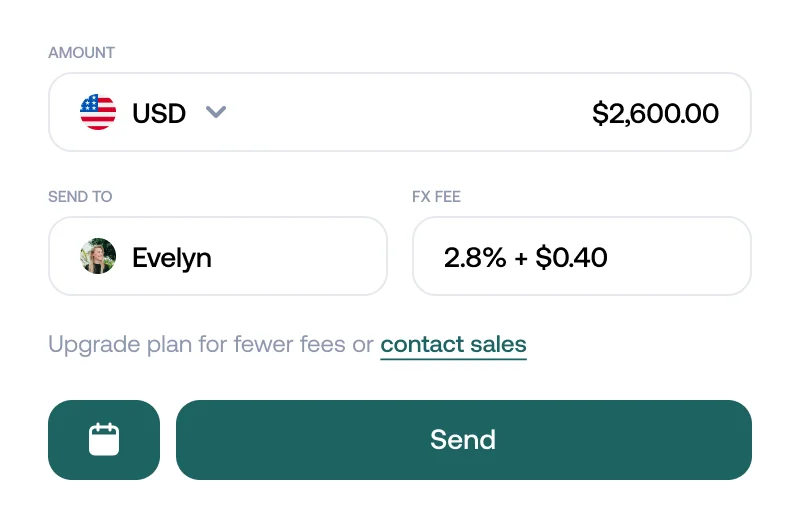Viewport: 800px width, 524px height.
Task: Focus the empty middle of the amount field
Action: pos(400,113)
